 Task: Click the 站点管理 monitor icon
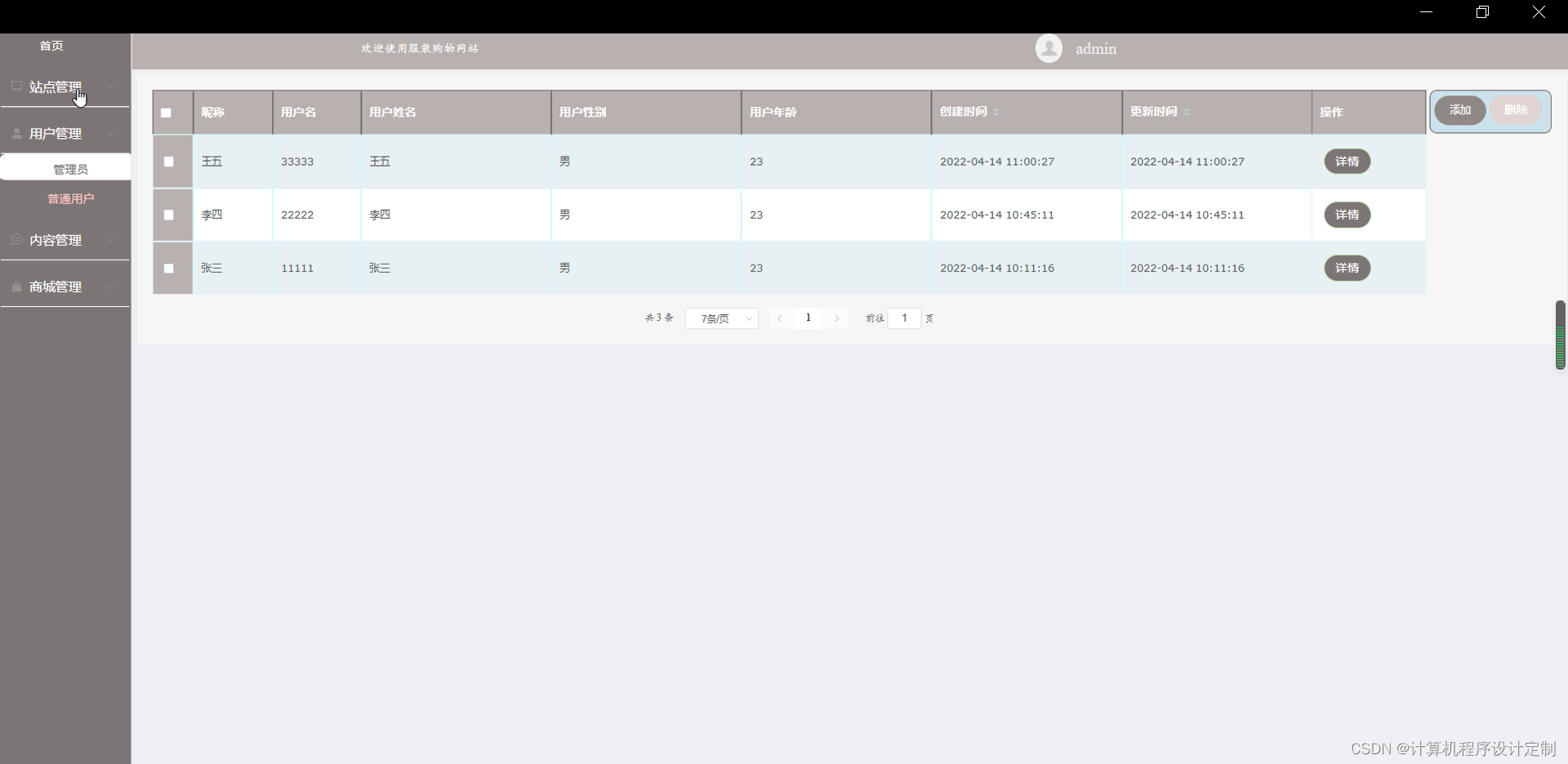[x=16, y=86]
